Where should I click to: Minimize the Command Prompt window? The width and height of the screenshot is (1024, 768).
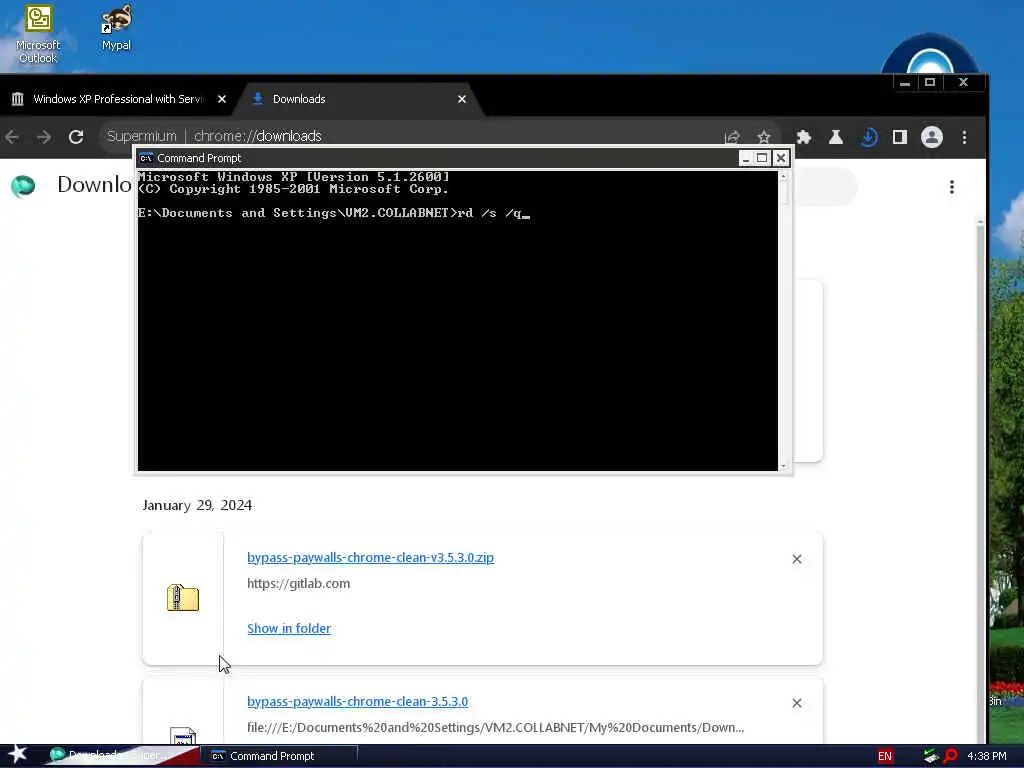[746, 158]
